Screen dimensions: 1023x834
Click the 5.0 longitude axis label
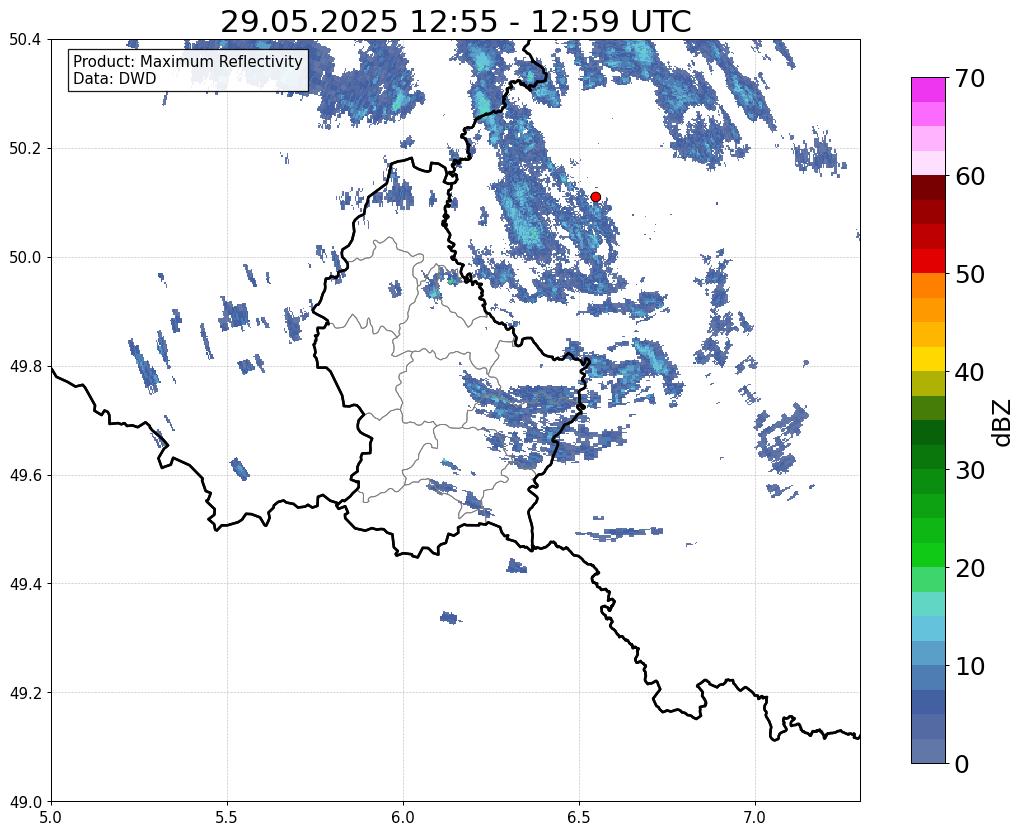[51, 818]
